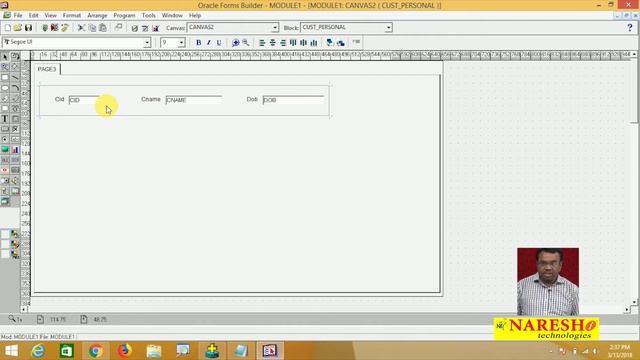Click the Paste toolbar icon

tap(103, 28)
